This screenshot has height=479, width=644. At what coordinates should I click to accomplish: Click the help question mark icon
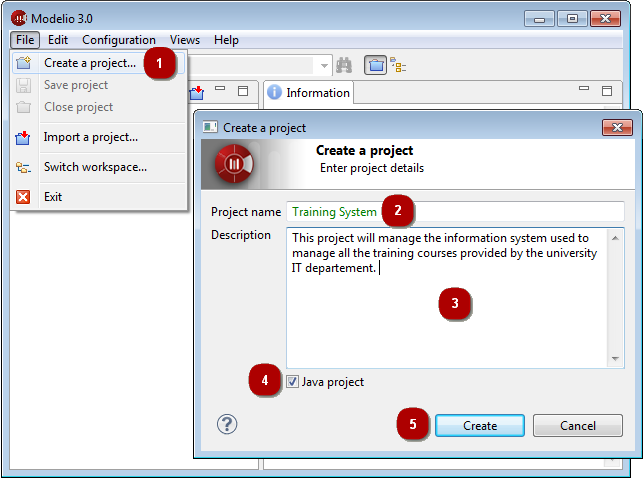tap(227, 424)
